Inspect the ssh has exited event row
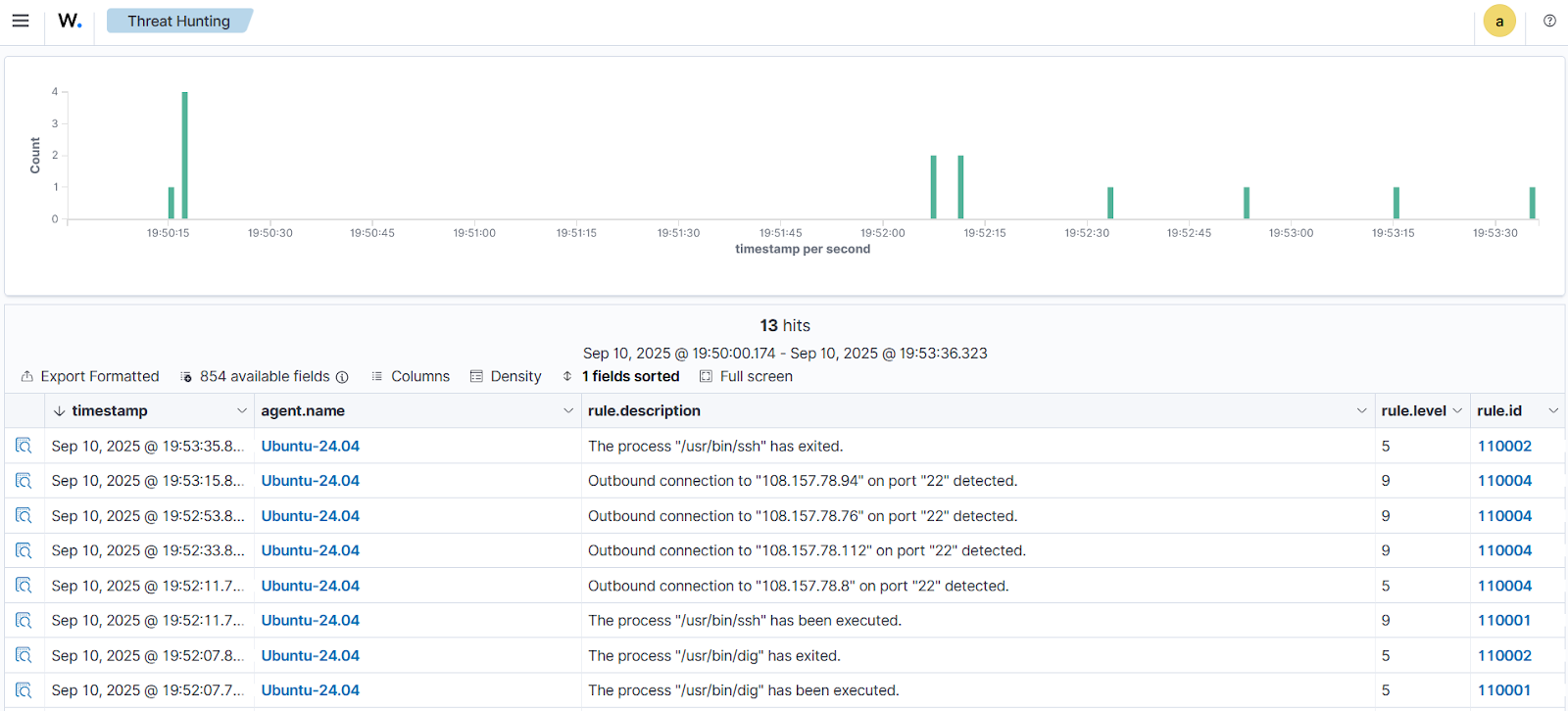The height and width of the screenshot is (711, 1568). click(24, 446)
